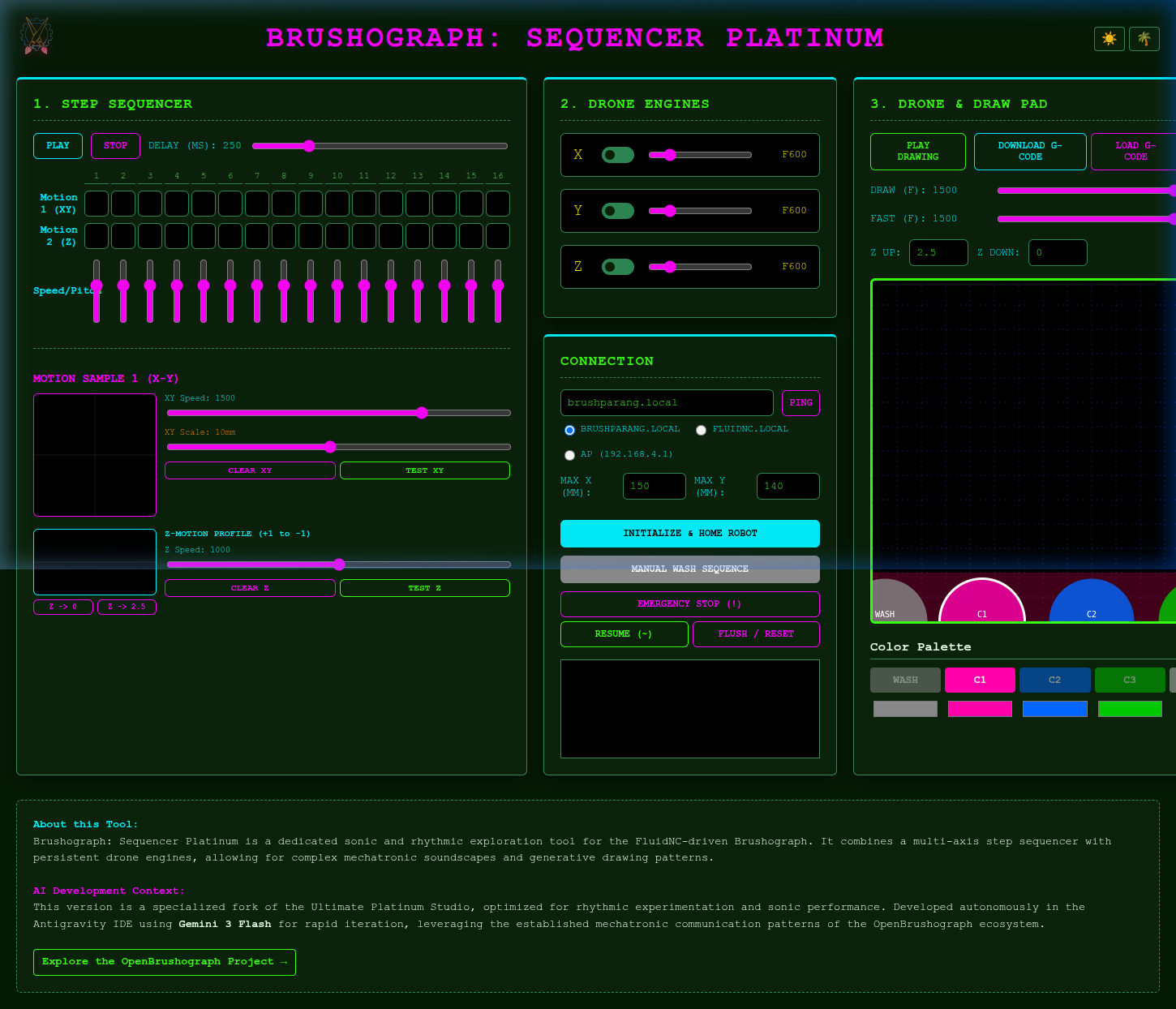Click the Z -> 0 button
Screen dimensions: 1176x1009
63,607
